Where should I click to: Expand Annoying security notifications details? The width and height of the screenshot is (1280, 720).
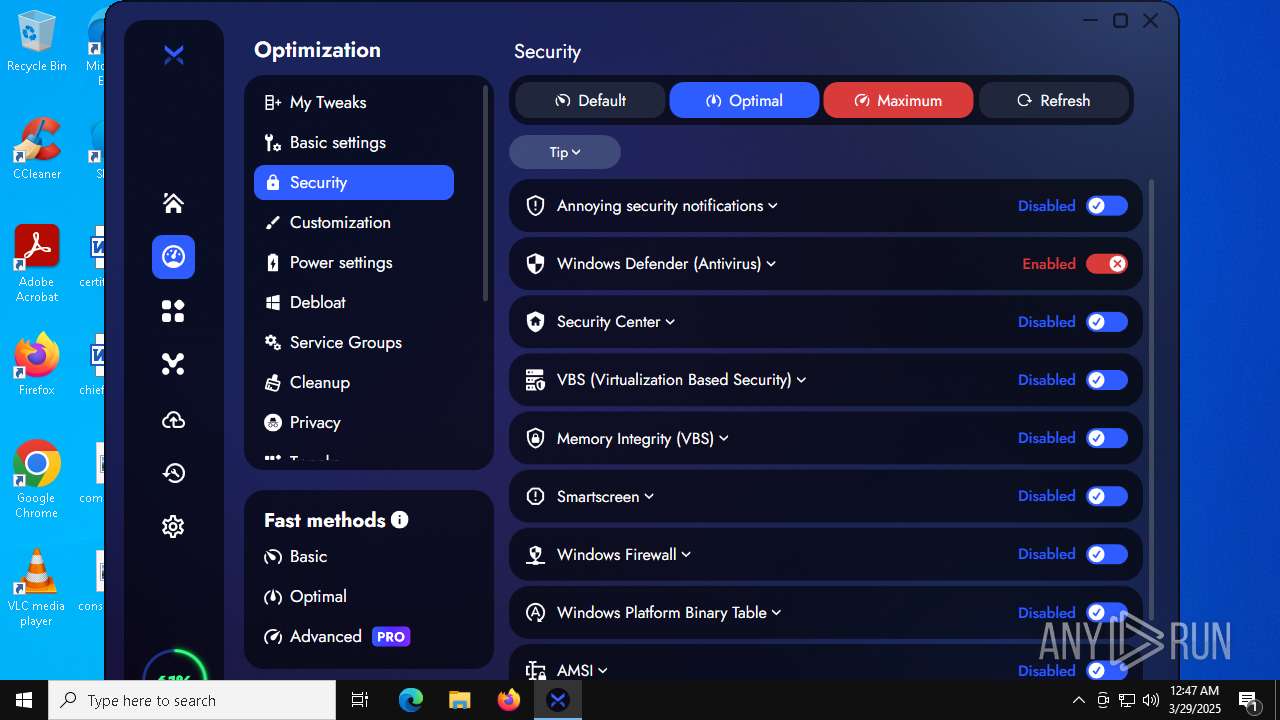pos(773,206)
